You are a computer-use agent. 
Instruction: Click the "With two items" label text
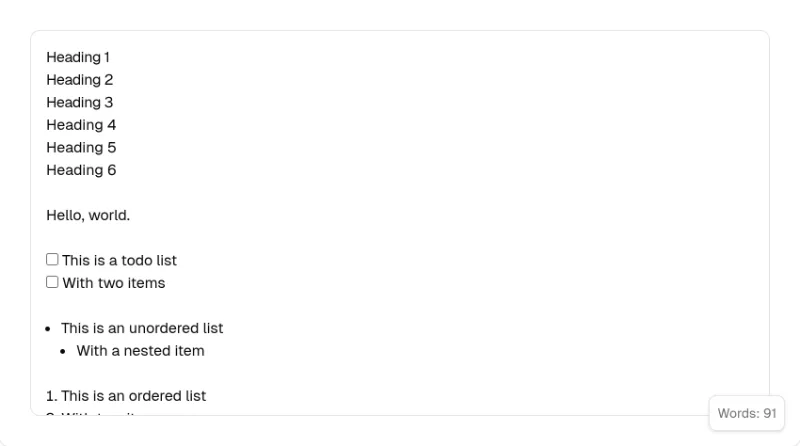(x=114, y=283)
